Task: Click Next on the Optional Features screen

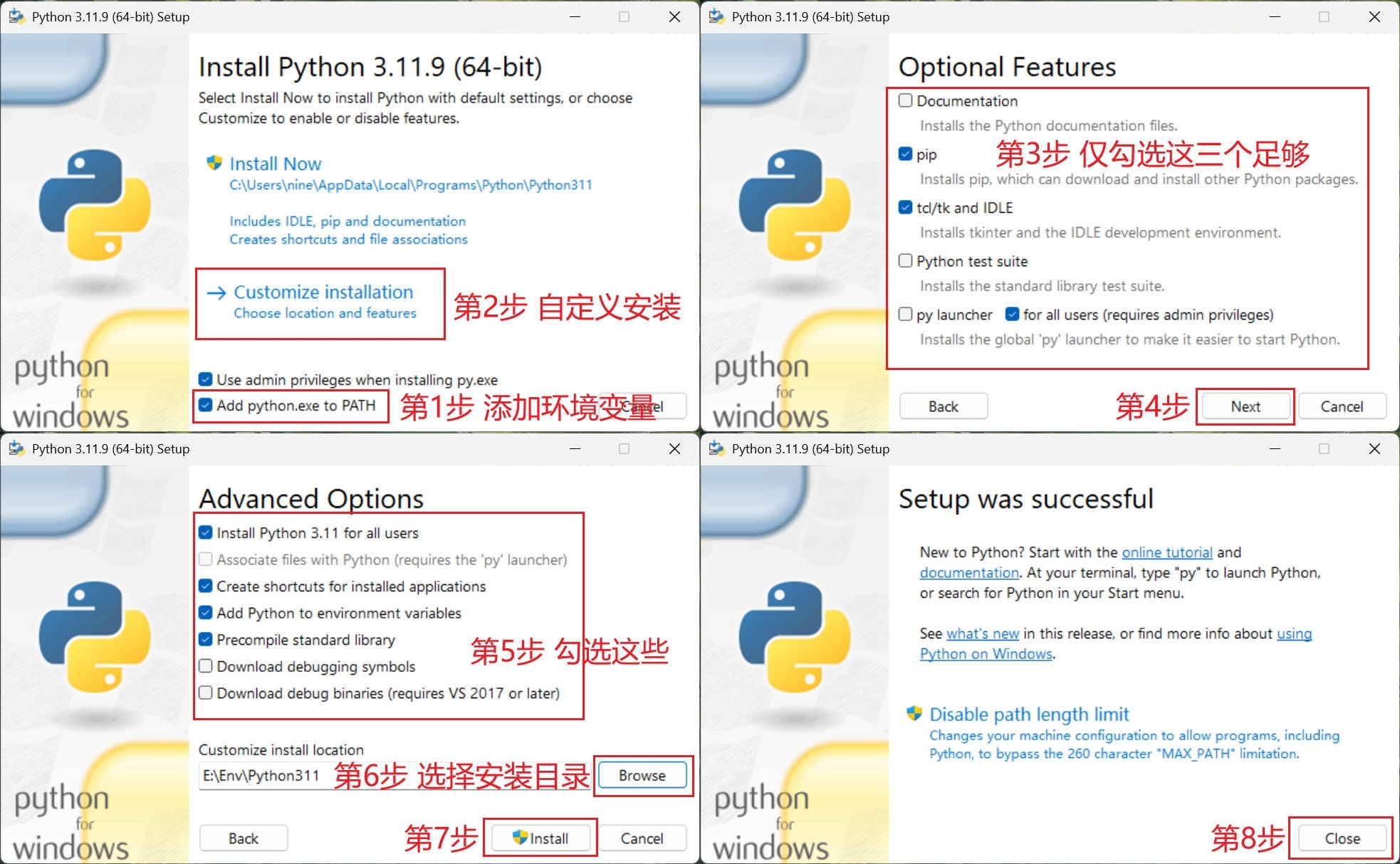Action: 1245,406
